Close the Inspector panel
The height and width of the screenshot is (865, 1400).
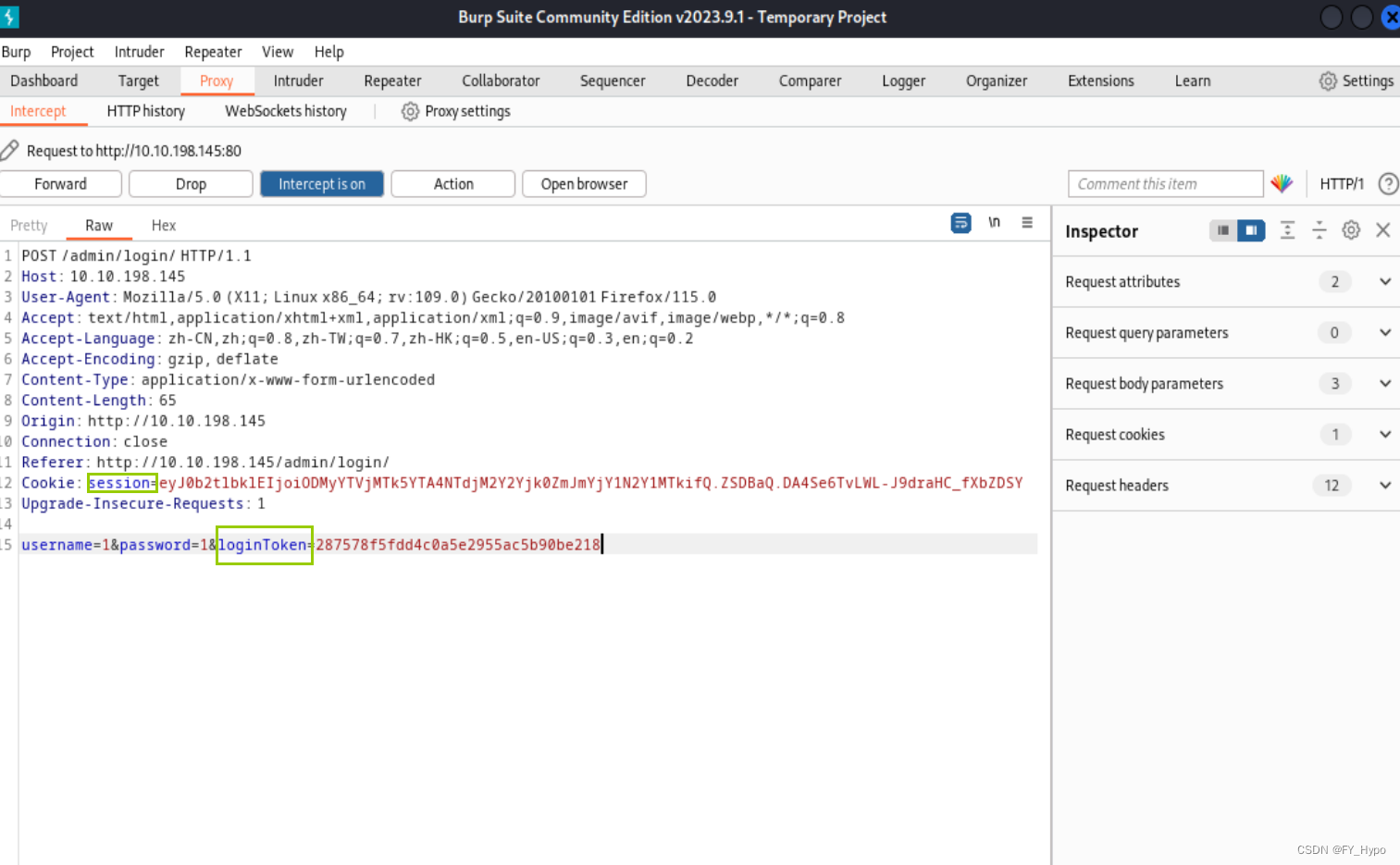[1383, 230]
